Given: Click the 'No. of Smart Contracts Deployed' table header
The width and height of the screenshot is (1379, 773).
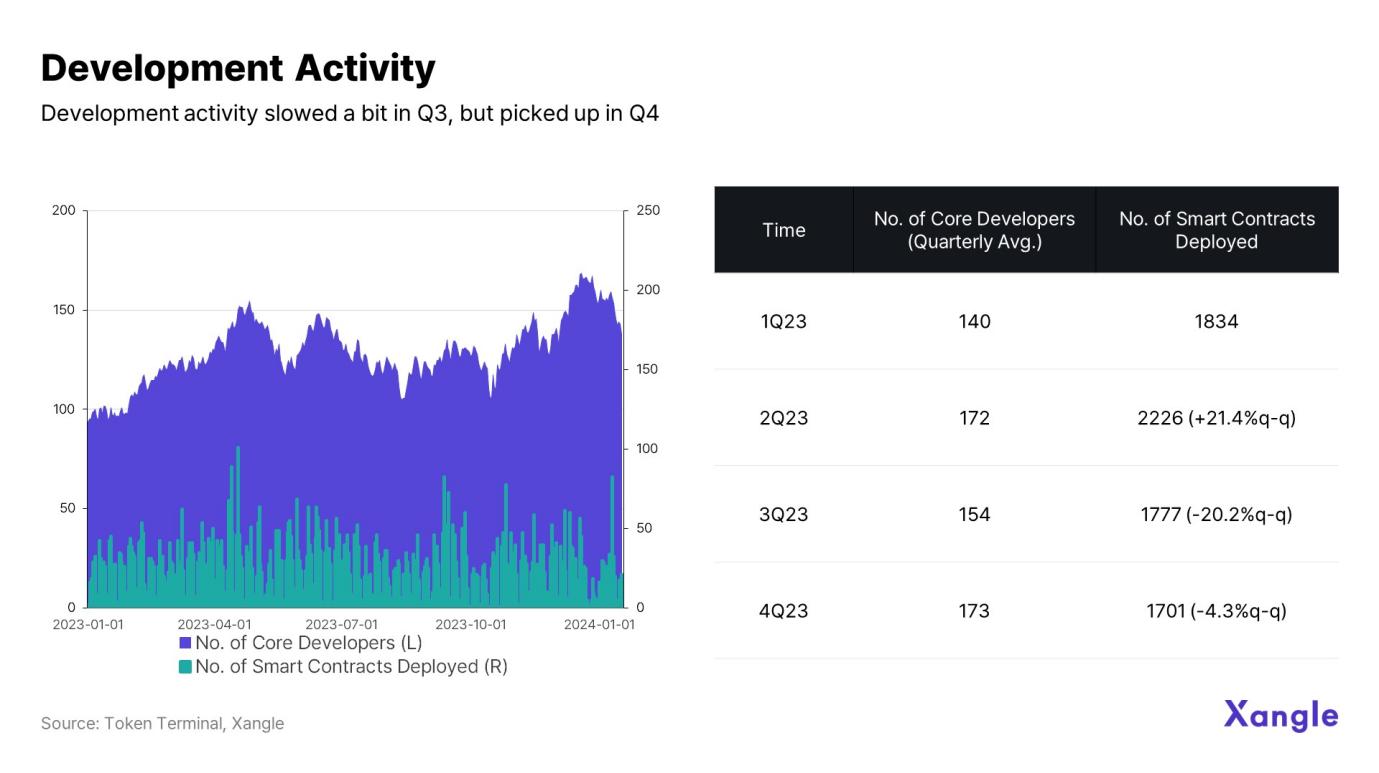Looking at the screenshot, I should [1216, 230].
